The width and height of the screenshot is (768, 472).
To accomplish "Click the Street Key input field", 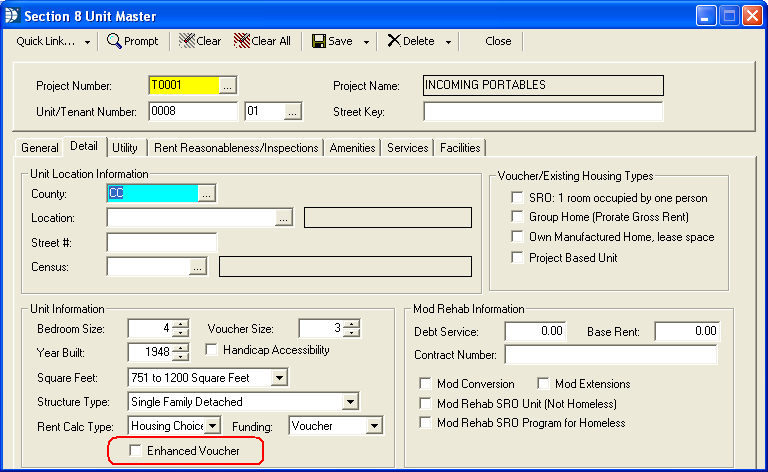I will click(543, 112).
